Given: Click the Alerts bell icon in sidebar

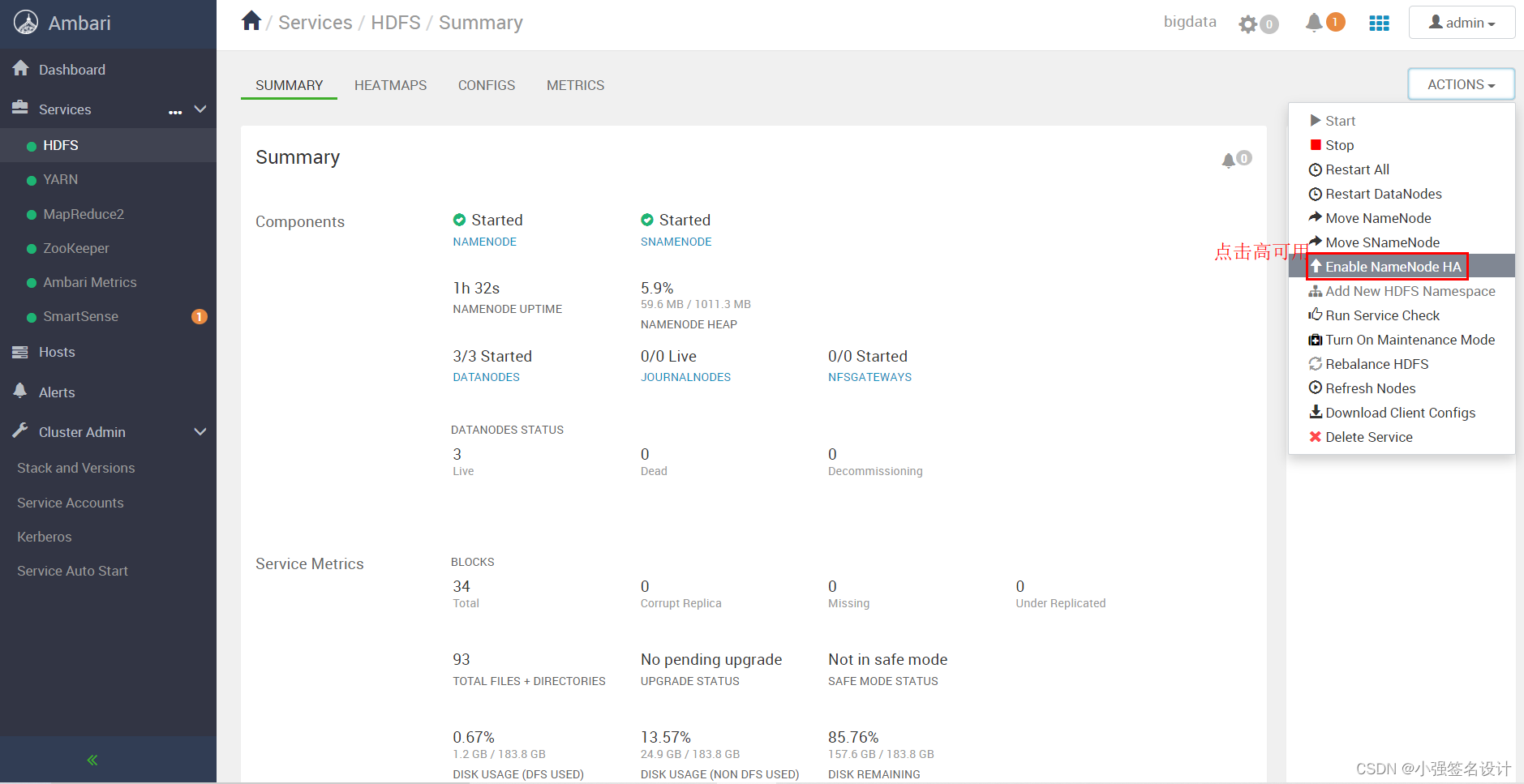Looking at the screenshot, I should tap(20, 391).
